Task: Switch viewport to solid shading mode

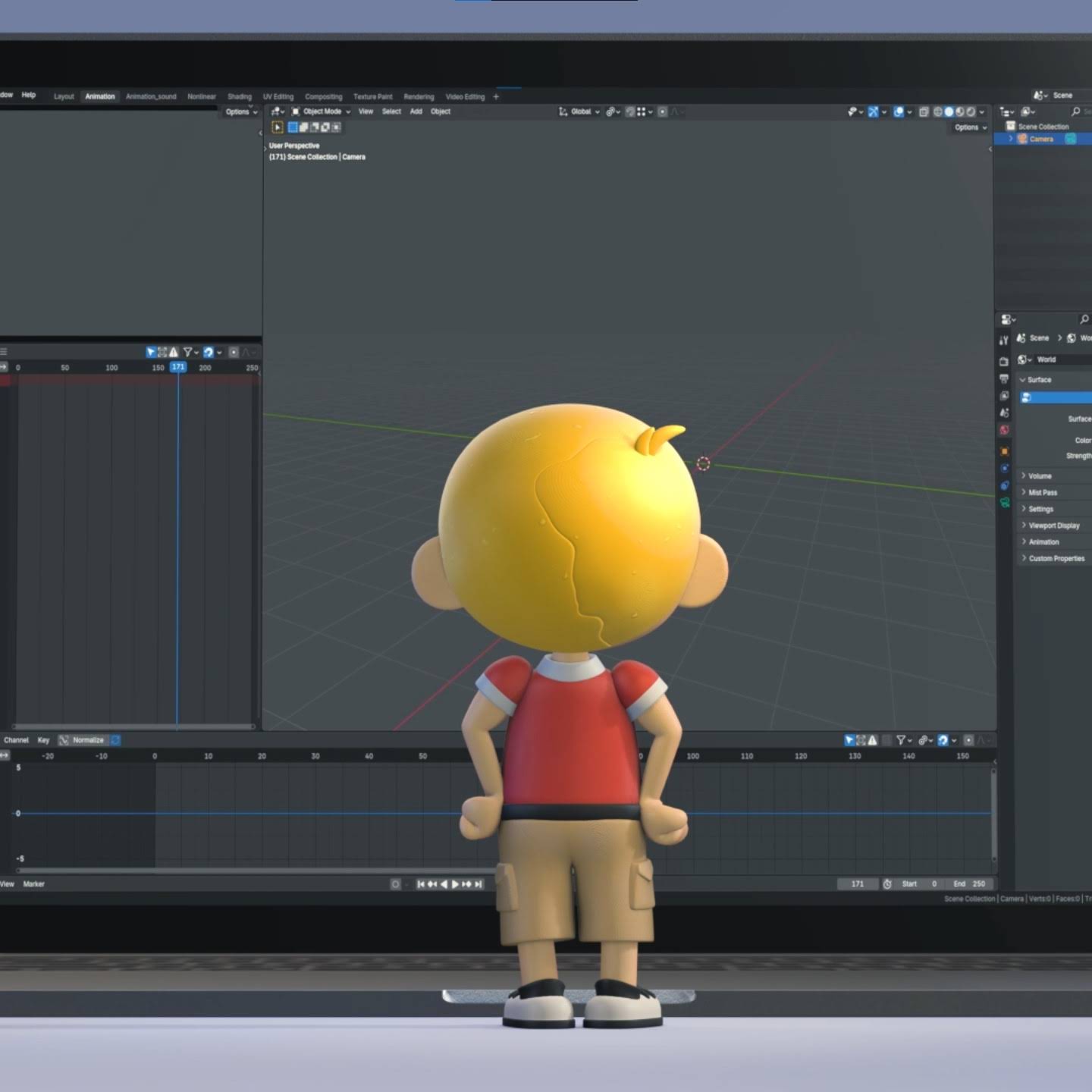Action: 949,111
